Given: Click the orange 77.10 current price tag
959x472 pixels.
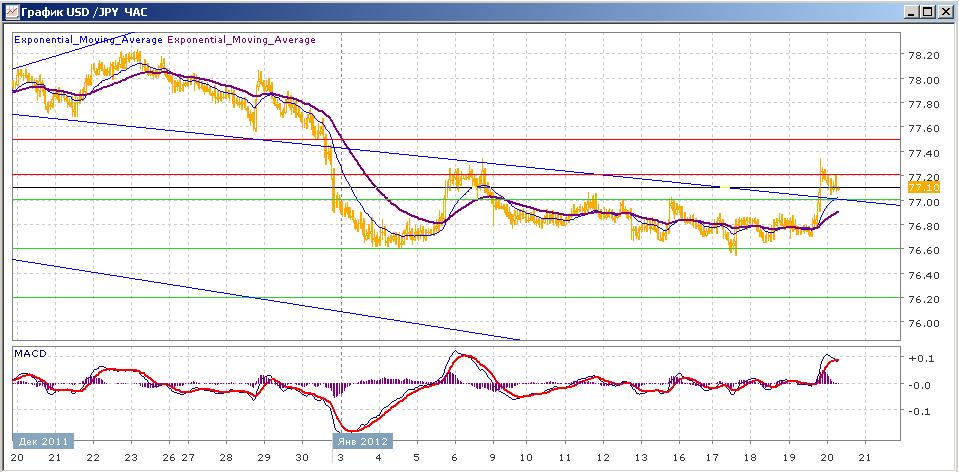Looking at the screenshot, I should click(x=919, y=187).
